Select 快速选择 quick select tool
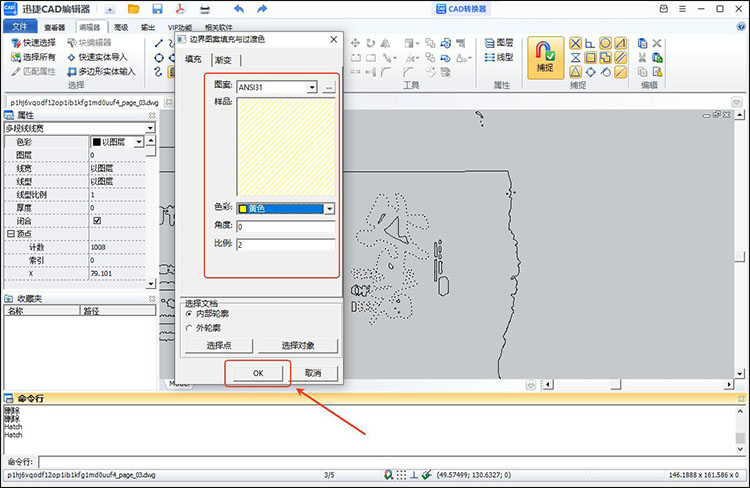Image resolution: width=750 pixels, height=488 pixels. [32, 43]
